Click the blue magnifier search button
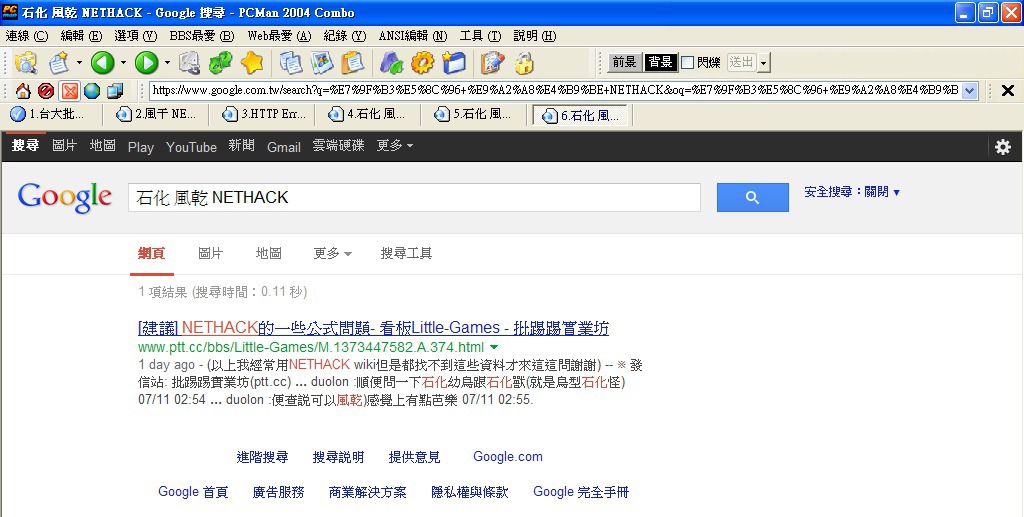This screenshot has width=1024, height=517. (x=752, y=197)
